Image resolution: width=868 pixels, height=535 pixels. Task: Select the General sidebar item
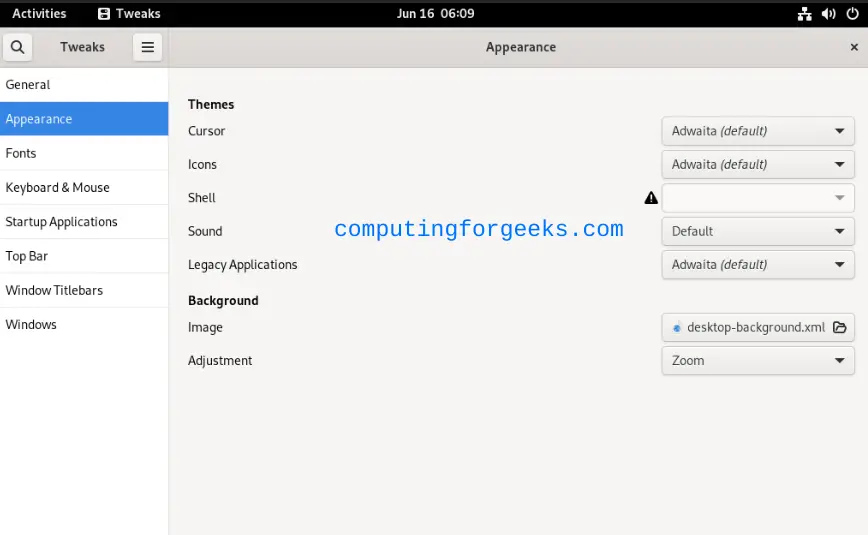click(84, 85)
